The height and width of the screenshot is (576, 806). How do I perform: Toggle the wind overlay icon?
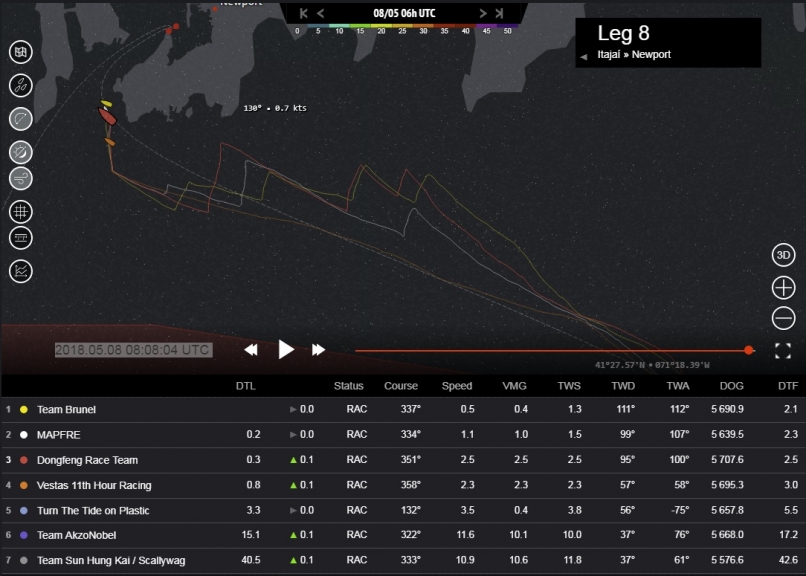point(21,179)
